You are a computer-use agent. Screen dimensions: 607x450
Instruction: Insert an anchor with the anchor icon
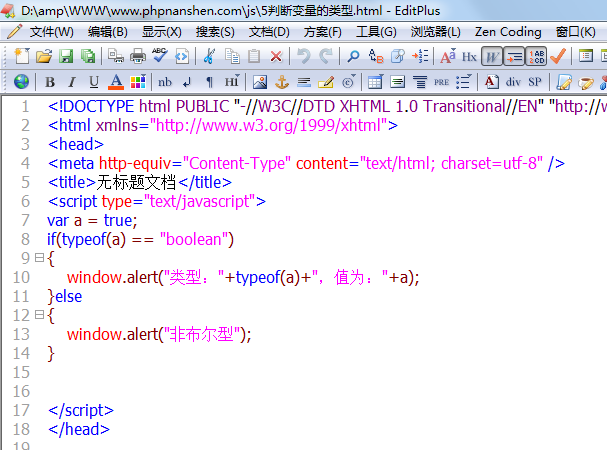tap(282, 82)
